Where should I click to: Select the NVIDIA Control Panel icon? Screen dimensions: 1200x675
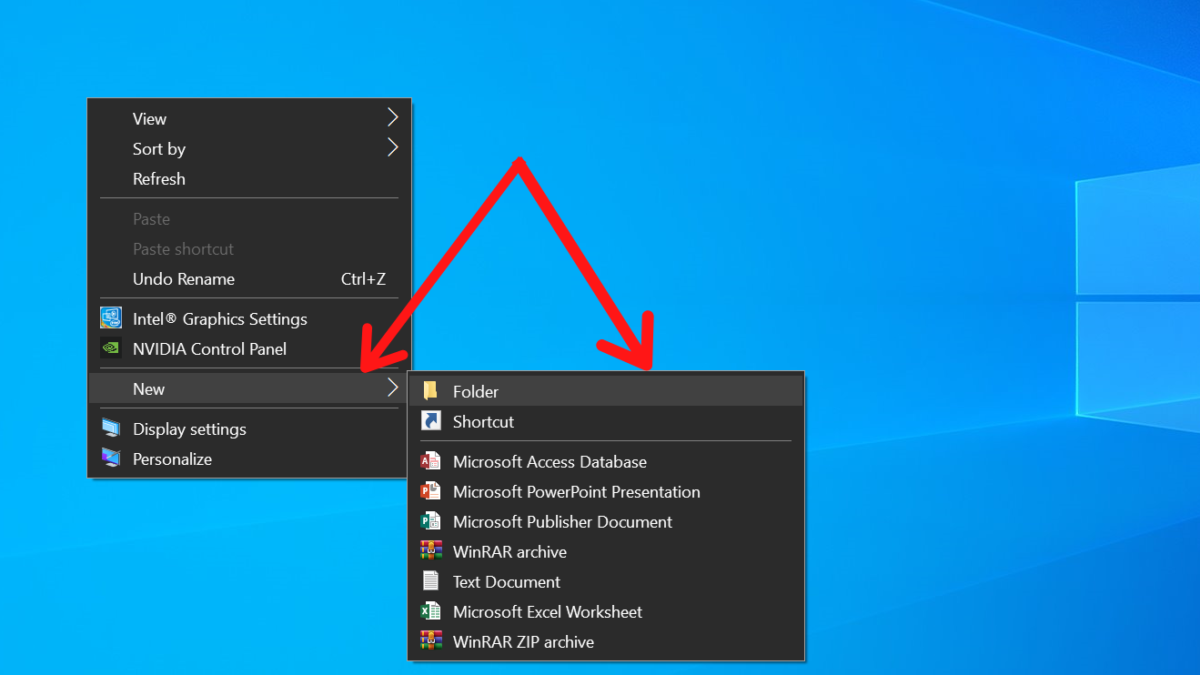click(112, 348)
